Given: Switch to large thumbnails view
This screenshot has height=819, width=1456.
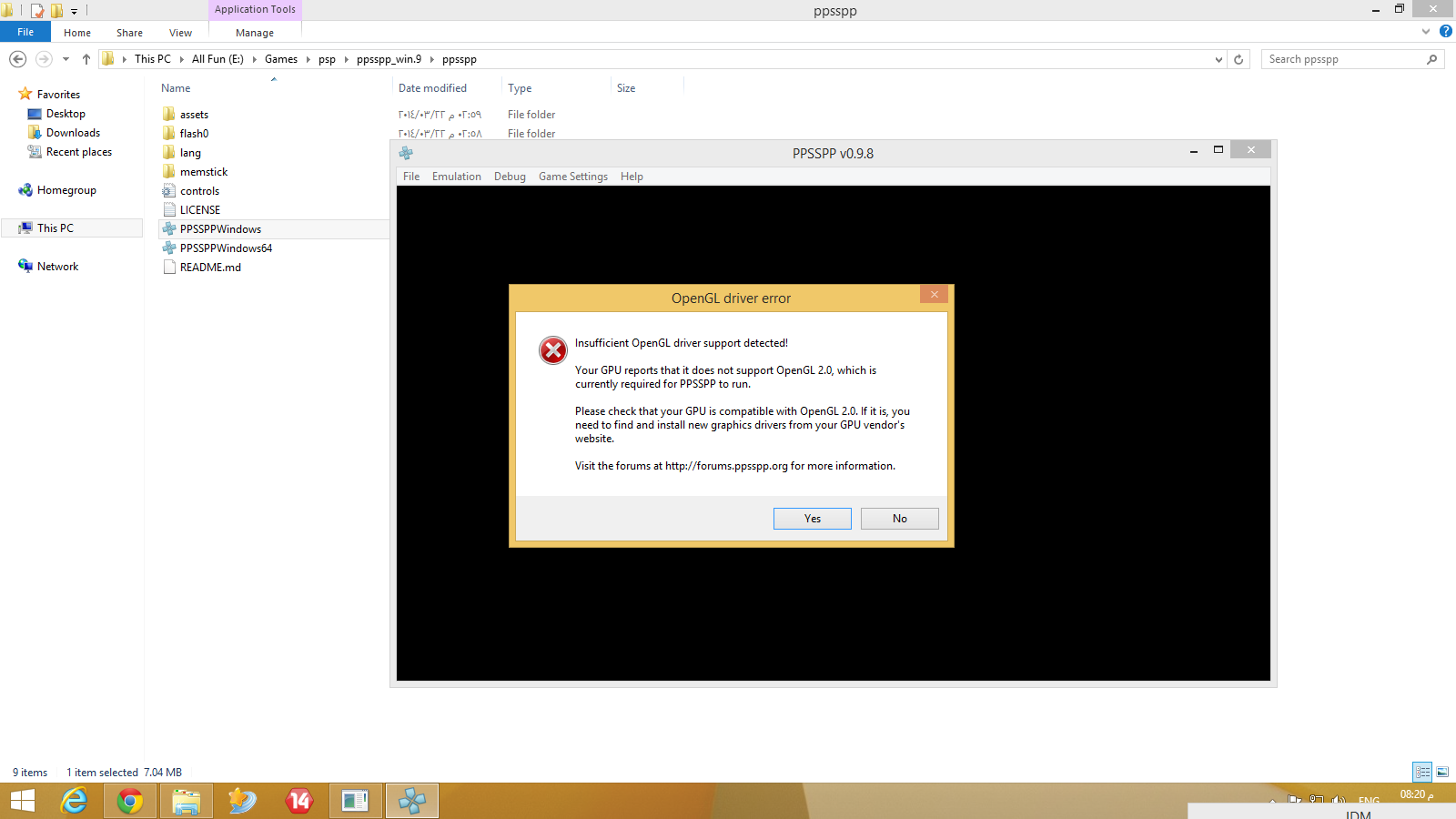Looking at the screenshot, I should (x=1442, y=772).
